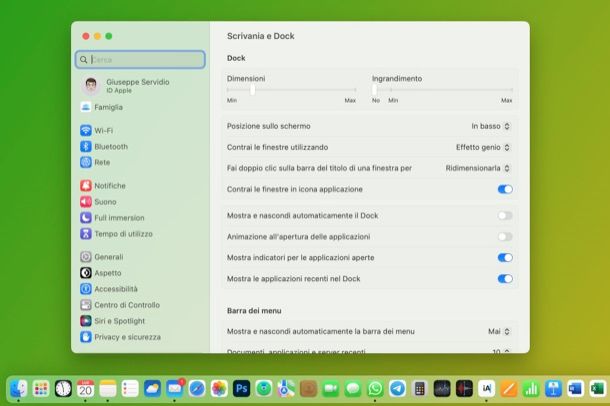Adjust the Ingrandimento magnification slider
The width and height of the screenshot is (610, 406).
375,90
